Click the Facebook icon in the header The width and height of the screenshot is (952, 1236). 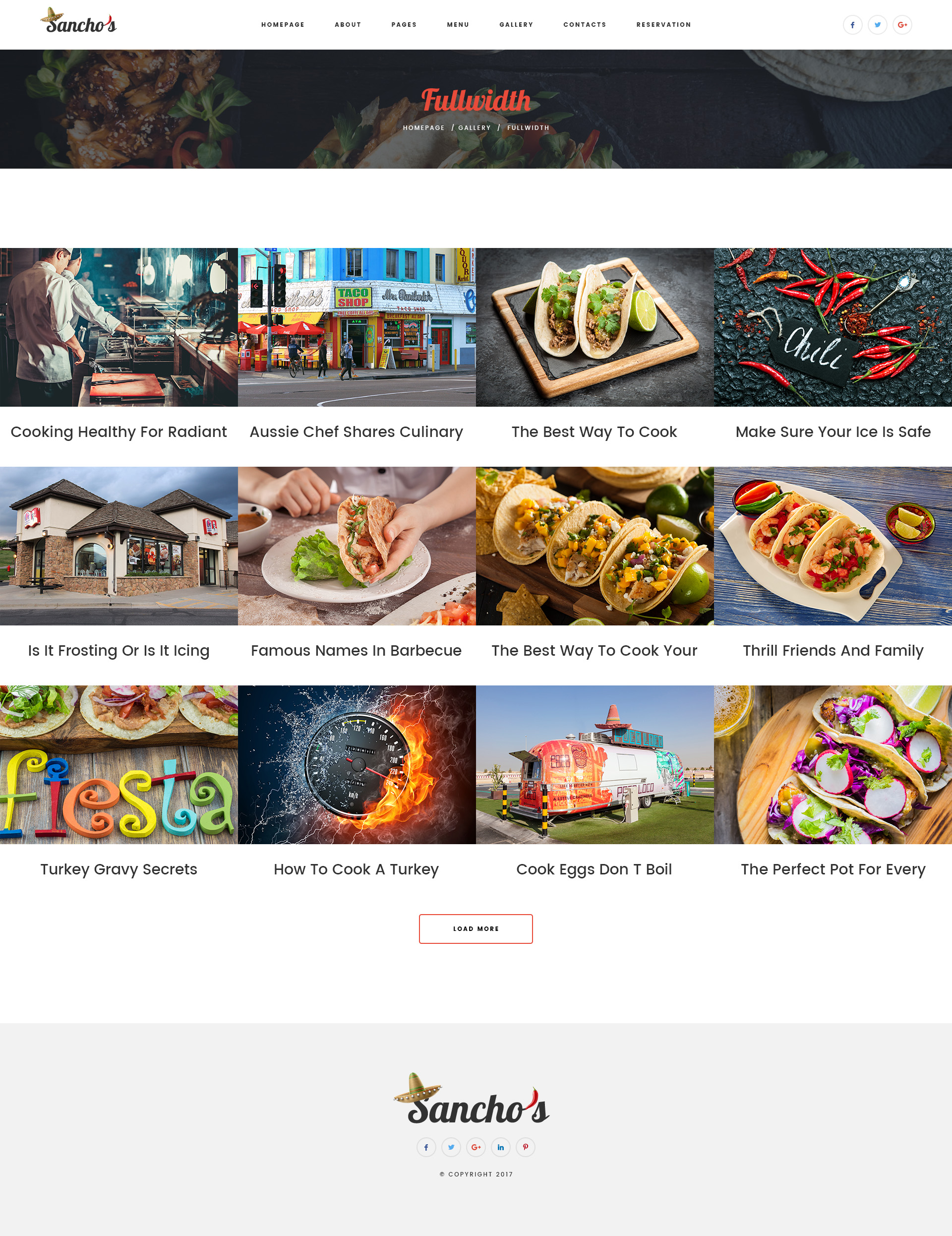[x=852, y=25]
